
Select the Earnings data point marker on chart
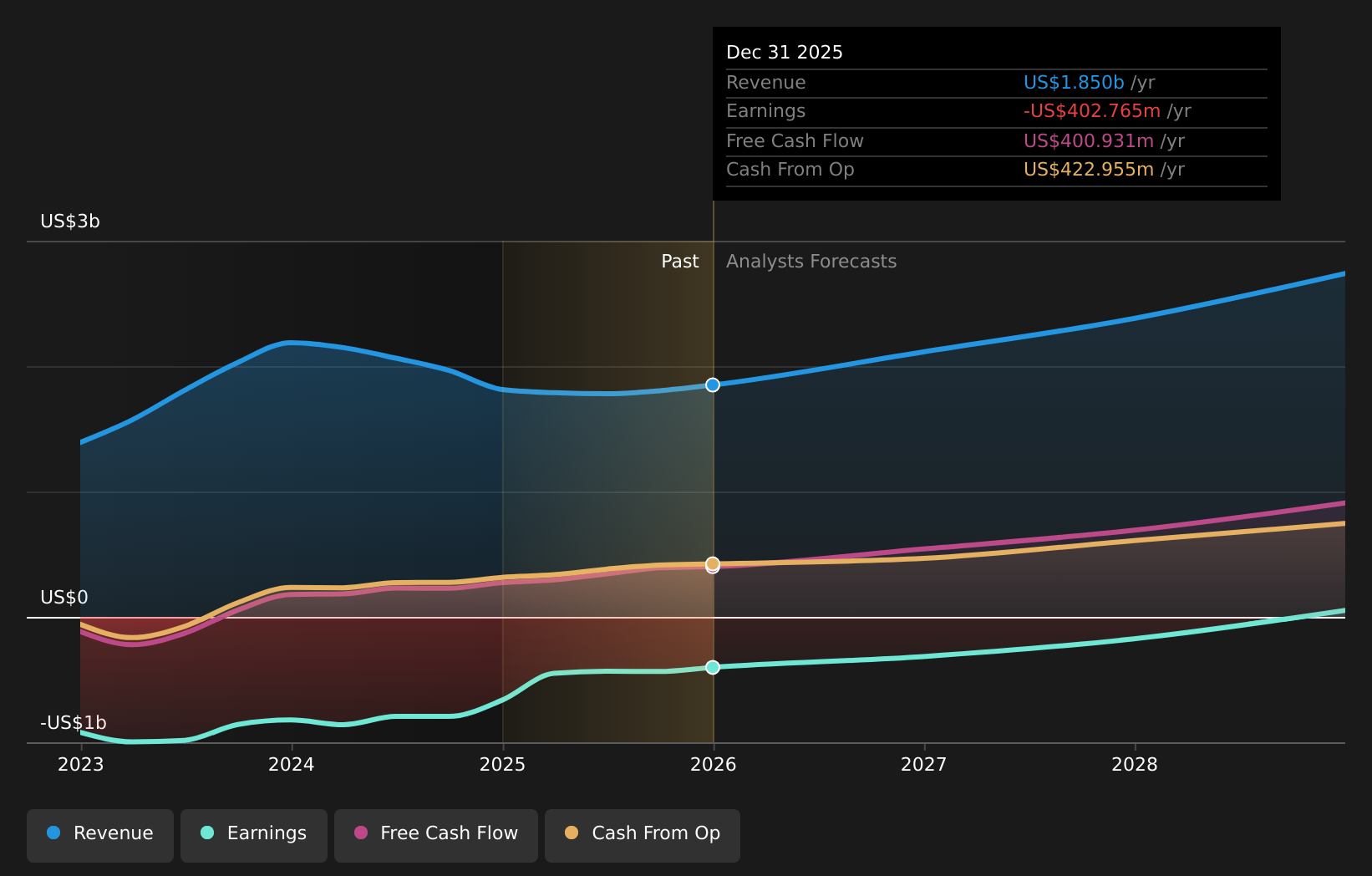[x=713, y=668]
